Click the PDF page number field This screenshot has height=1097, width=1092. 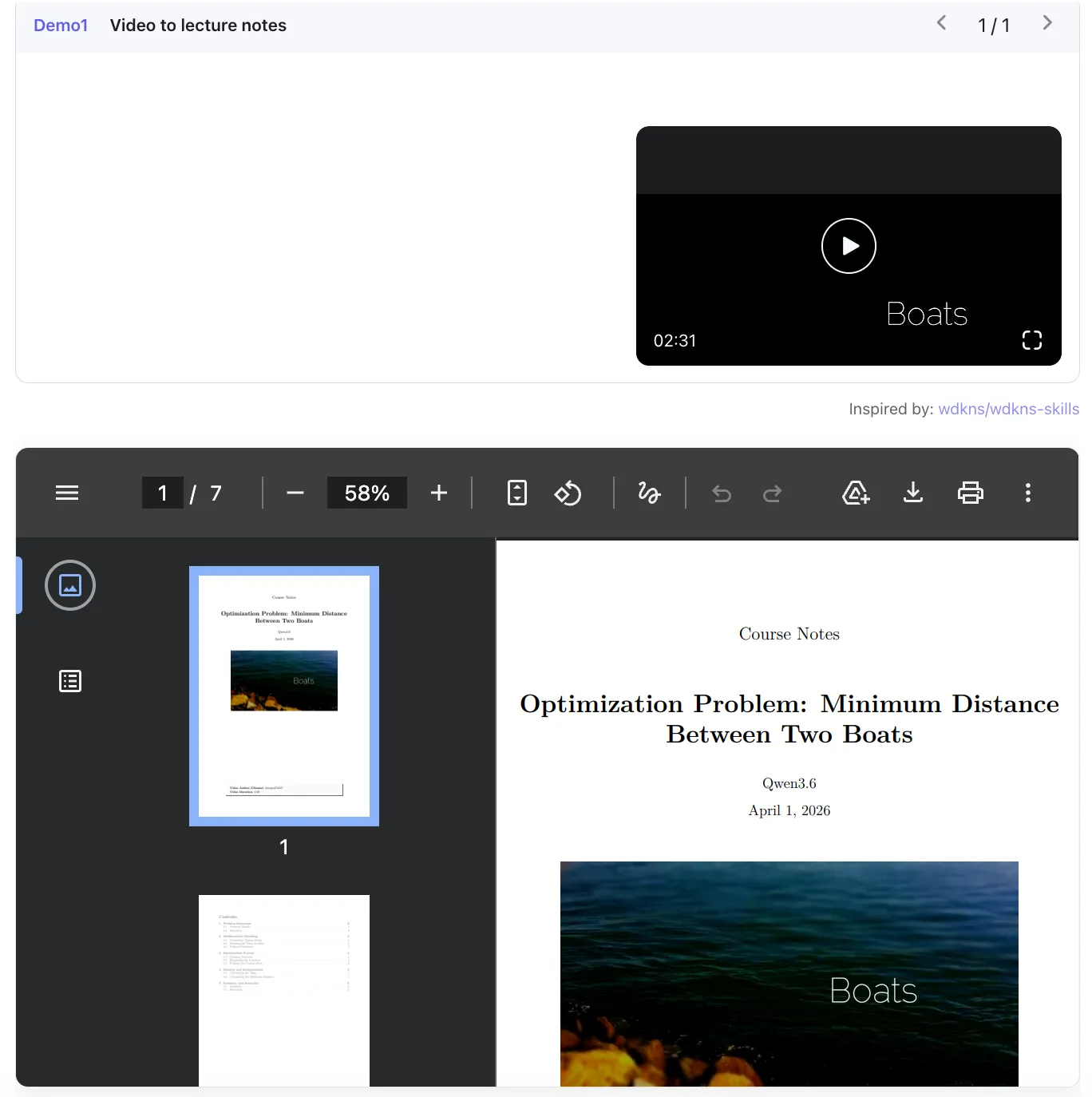pos(163,493)
